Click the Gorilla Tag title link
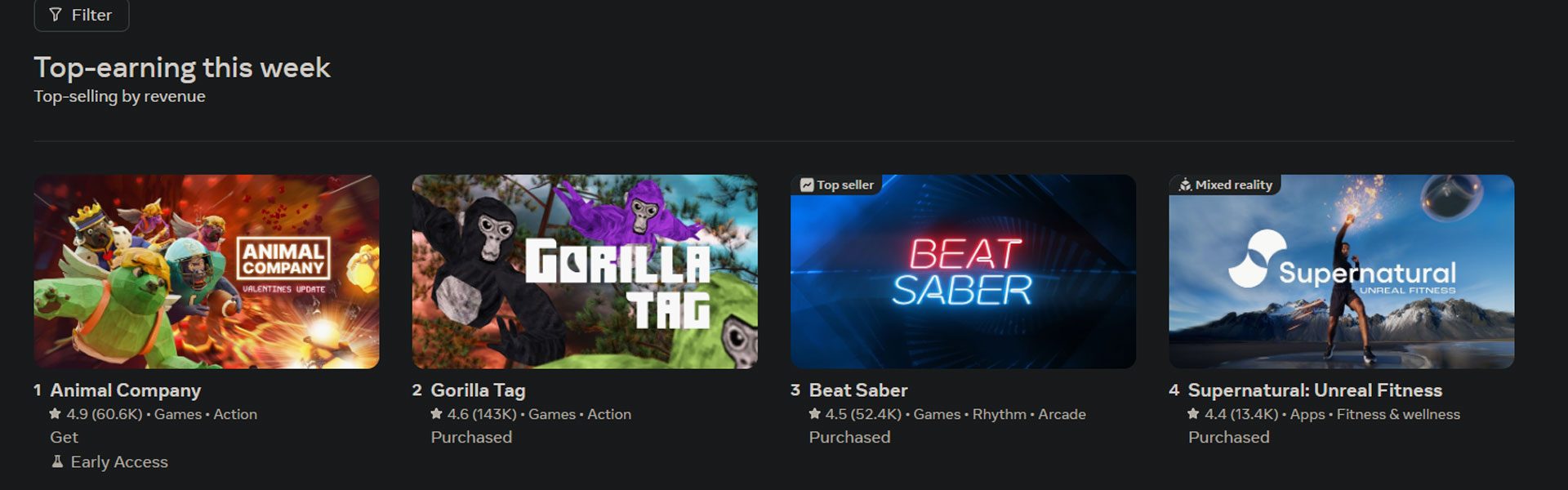 tap(478, 390)
